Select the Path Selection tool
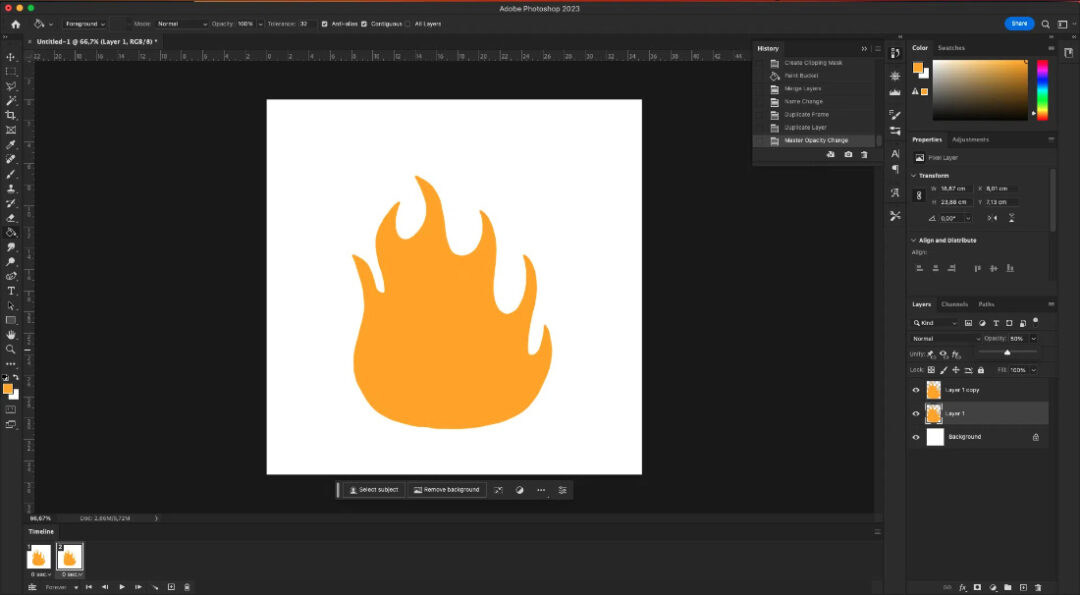This screenshot has height=595, width=1080. pos(10,305)
